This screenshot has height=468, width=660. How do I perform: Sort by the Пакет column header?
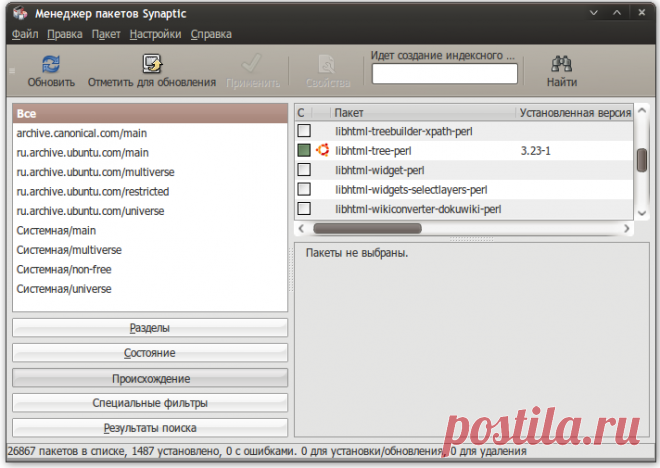[423, 112]
